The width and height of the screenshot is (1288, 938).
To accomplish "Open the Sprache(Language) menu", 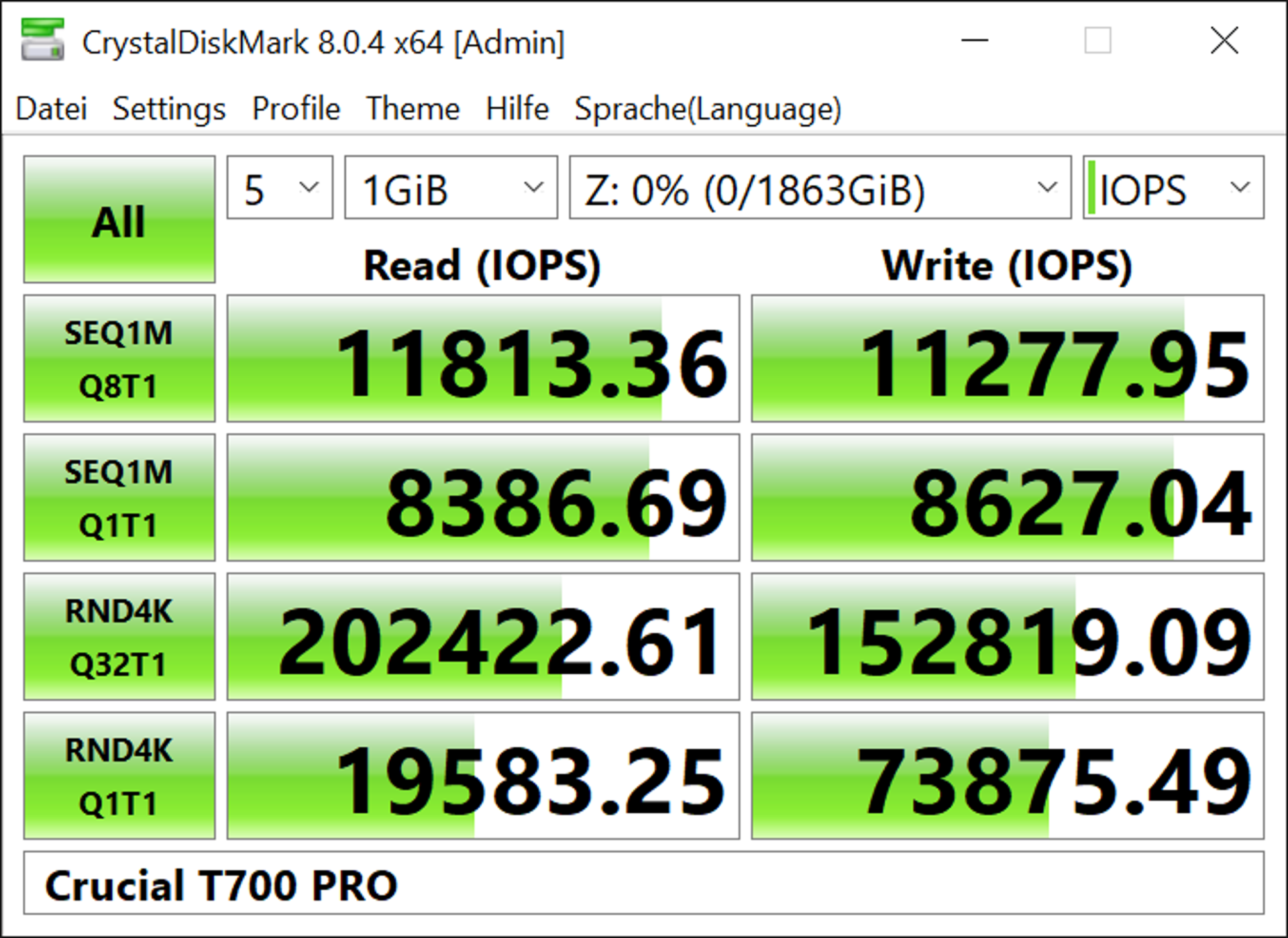I will click(708, 109).
